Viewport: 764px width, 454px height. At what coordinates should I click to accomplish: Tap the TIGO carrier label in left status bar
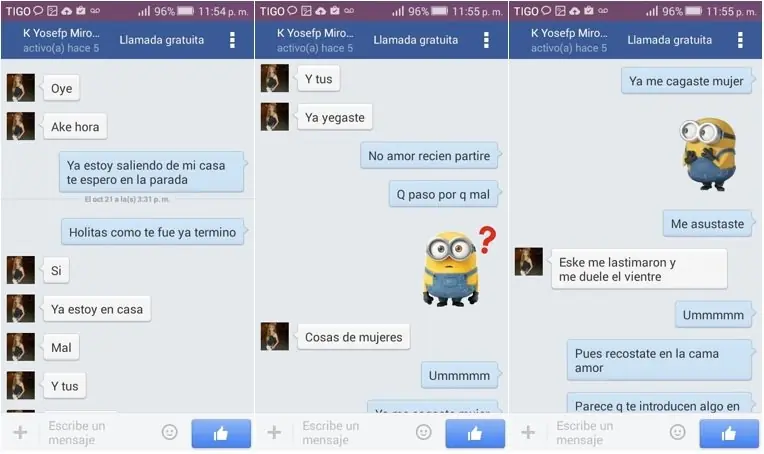pos(18,11)
